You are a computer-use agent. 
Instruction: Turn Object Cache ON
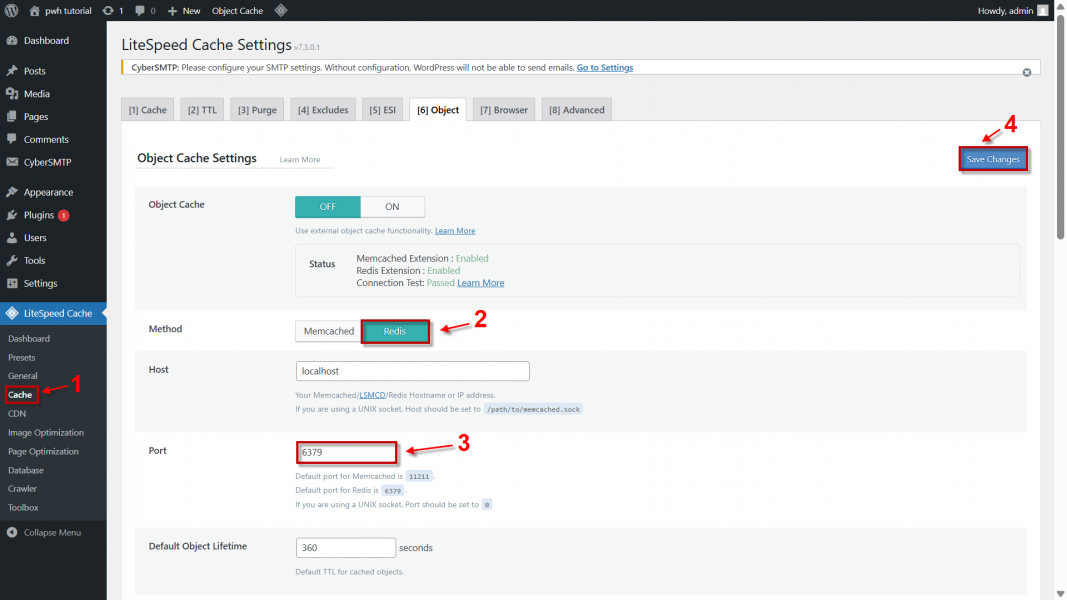392,206
